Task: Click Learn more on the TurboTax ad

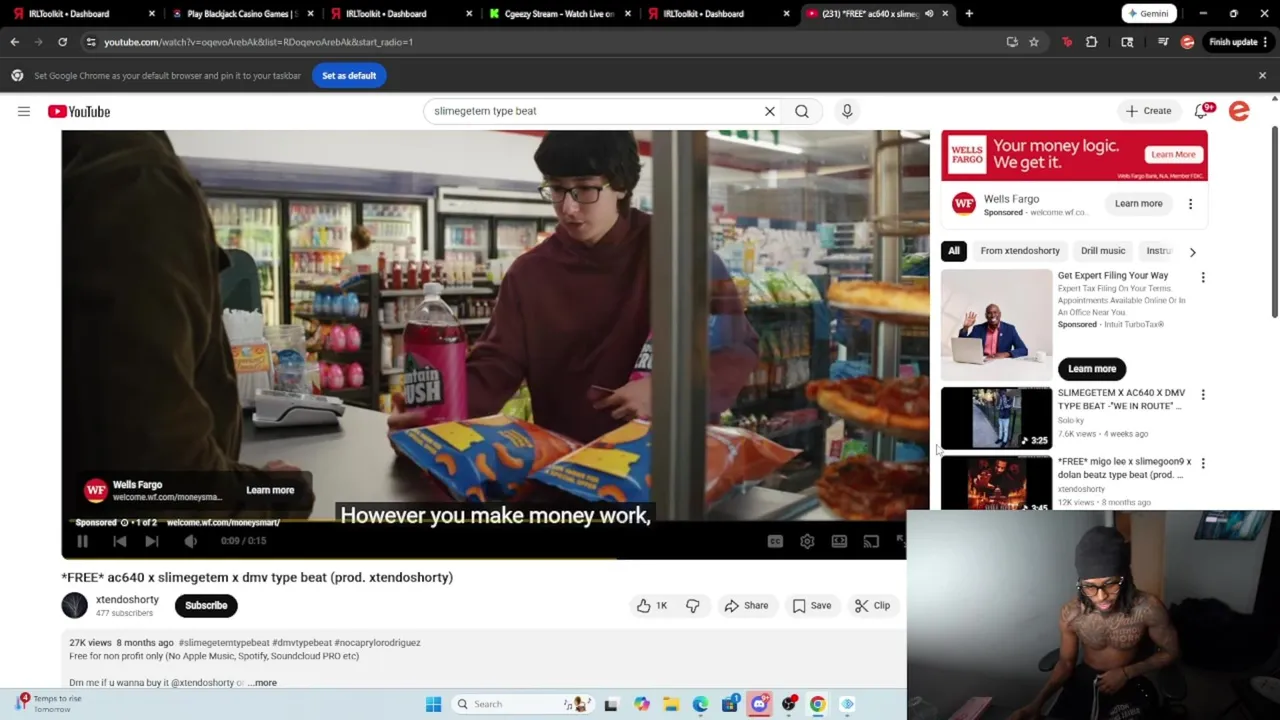Action: click(1092, 369)
